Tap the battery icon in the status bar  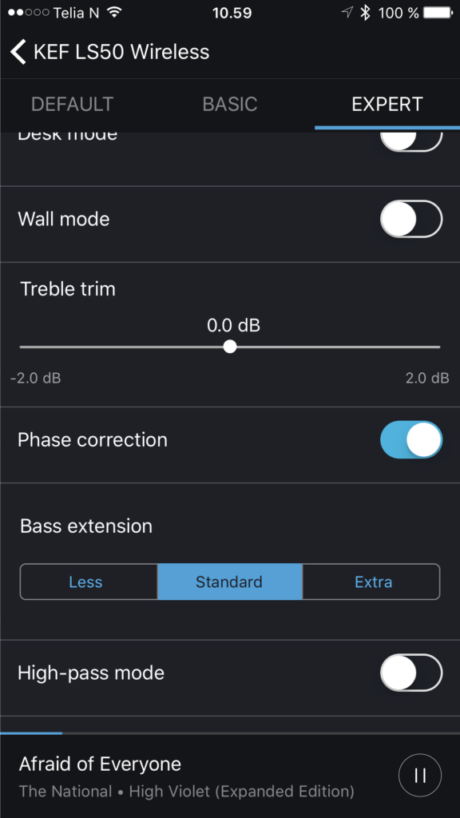tap(438, 13)
